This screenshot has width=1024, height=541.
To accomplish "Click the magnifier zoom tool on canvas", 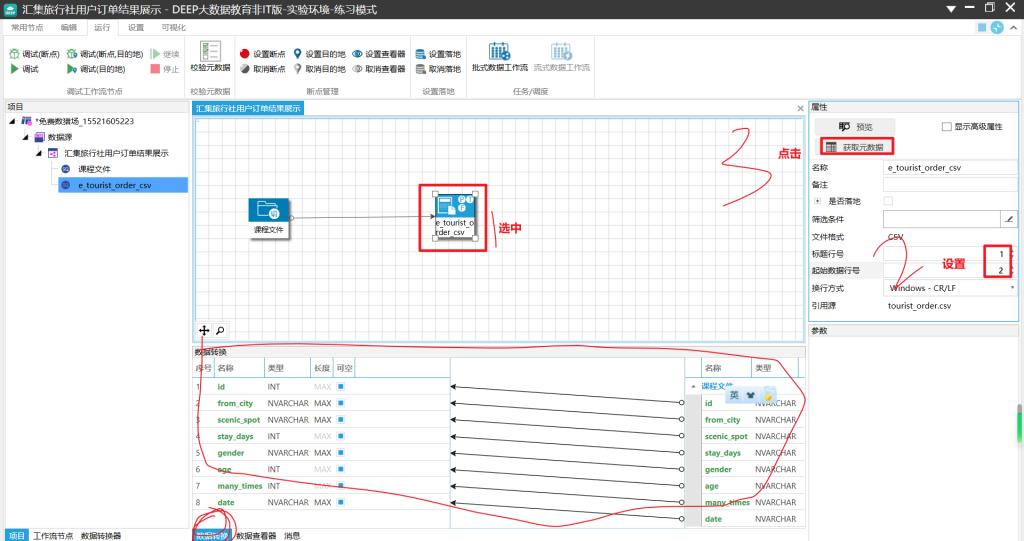I will pyautogui.click(x=220, y=330).
